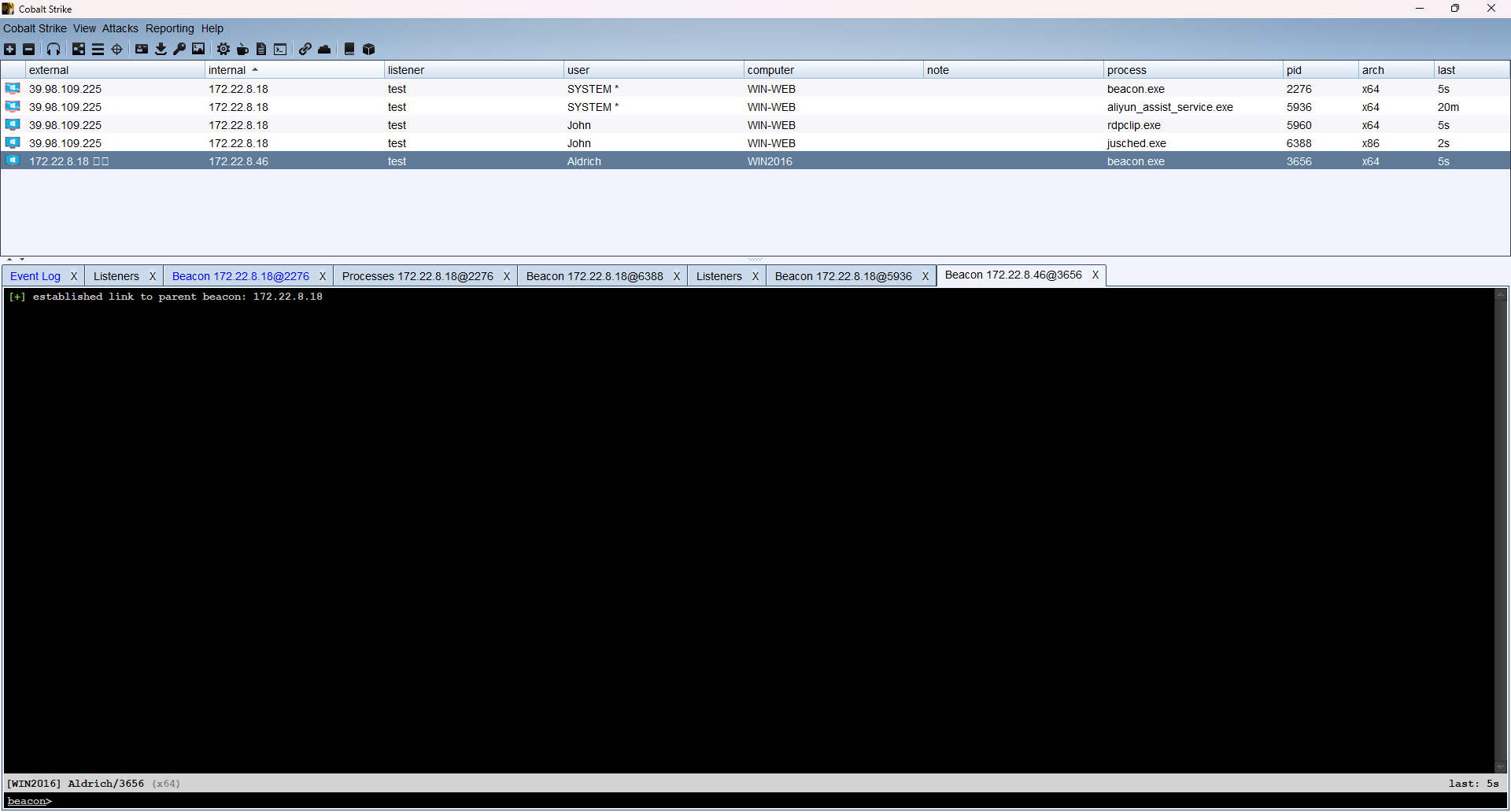Click the coffee cup Java applet icon
The image size is (1511, 812).
pyautogui.click(x=242, y=50)
